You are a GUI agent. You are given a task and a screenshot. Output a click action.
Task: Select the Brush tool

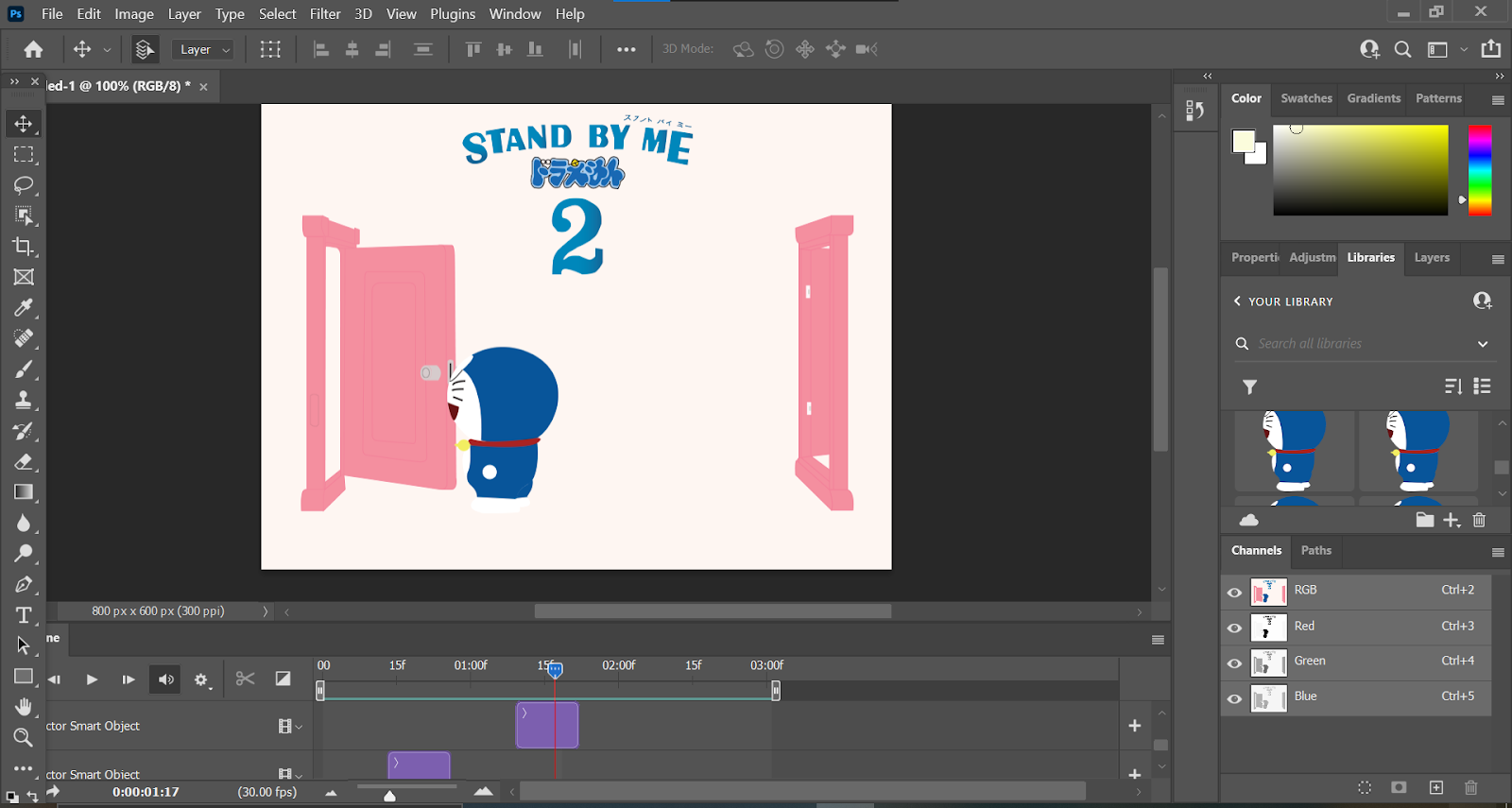pyautogui.click(x=24, y=370)
